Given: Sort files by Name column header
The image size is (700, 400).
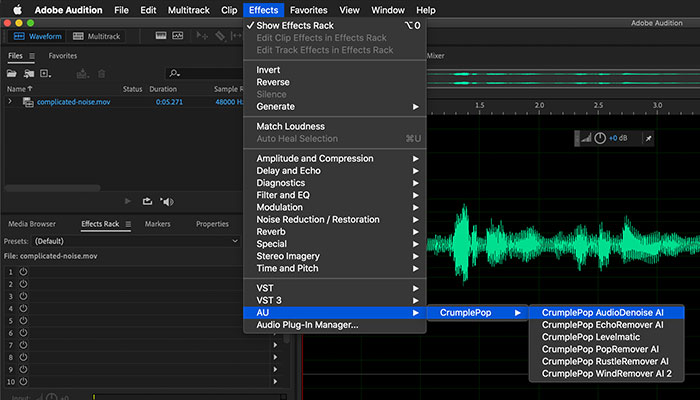Looking at the screenshot, I should (x=19, y=89).
